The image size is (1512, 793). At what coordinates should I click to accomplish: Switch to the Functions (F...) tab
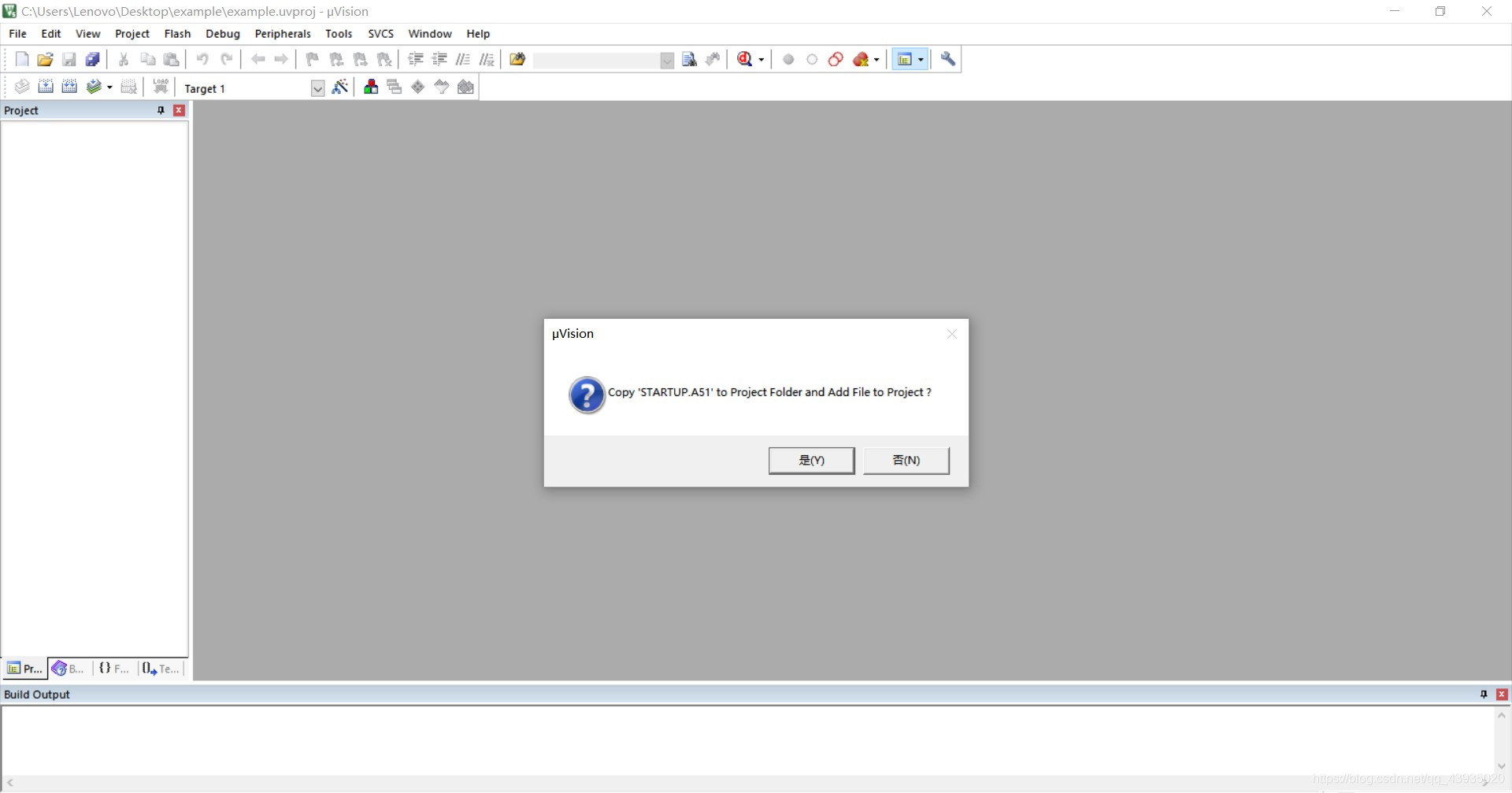[114, 669]
